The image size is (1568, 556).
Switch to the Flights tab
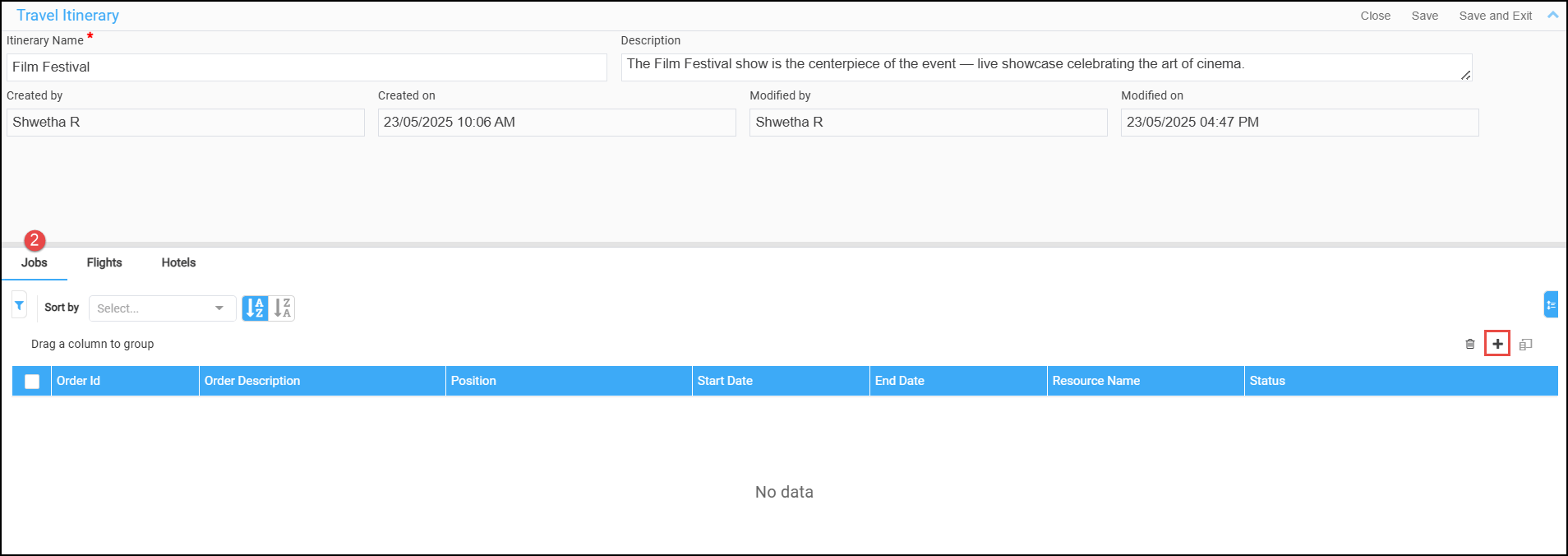tap(104, 262)
